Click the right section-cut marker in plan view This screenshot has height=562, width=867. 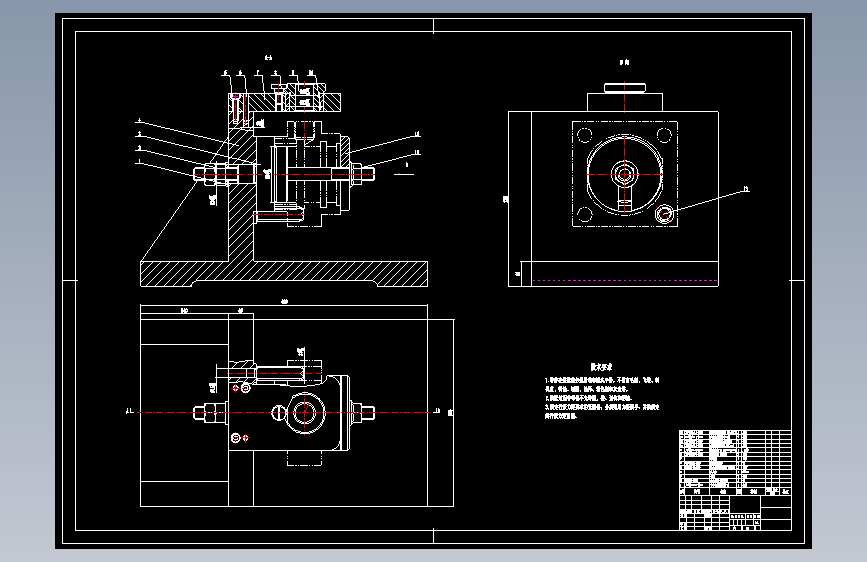(437, 411)
